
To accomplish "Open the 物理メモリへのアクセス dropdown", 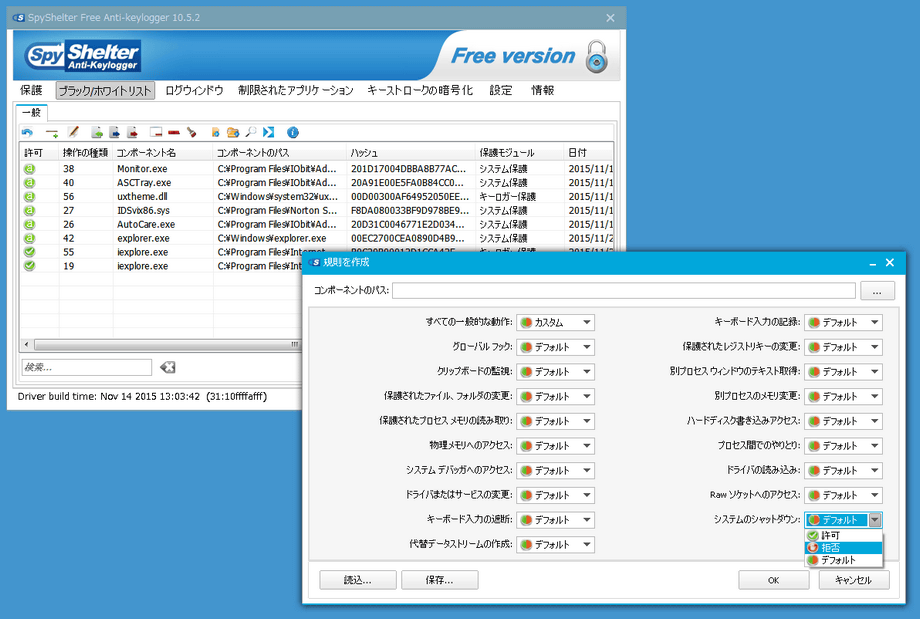I will click(556, 445).
